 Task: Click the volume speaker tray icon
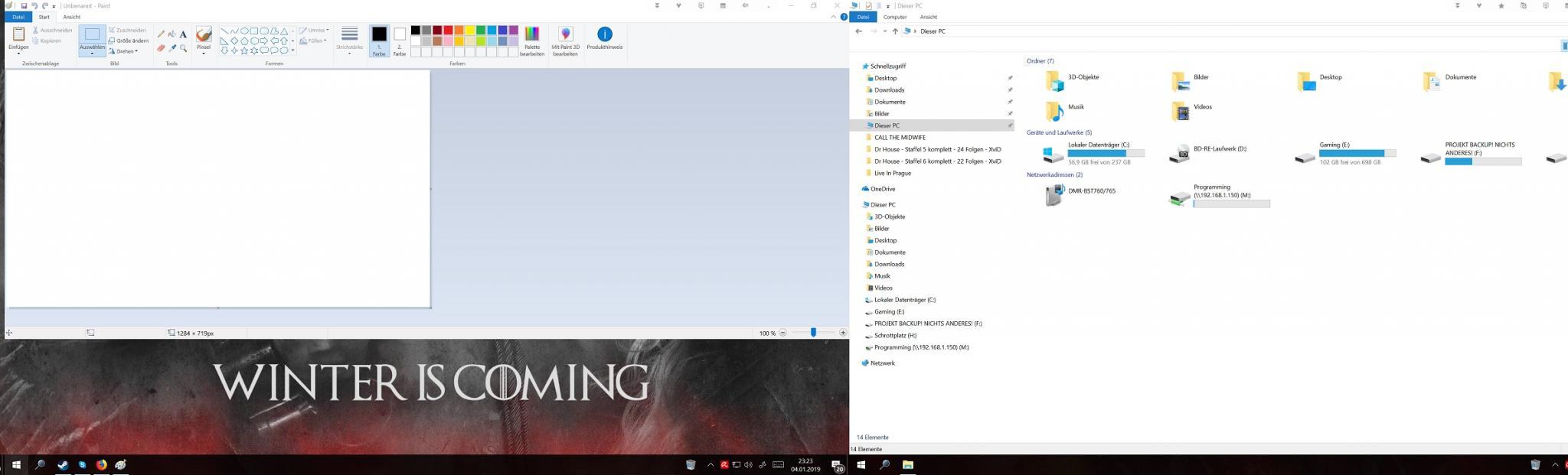[x=748, y=464]
